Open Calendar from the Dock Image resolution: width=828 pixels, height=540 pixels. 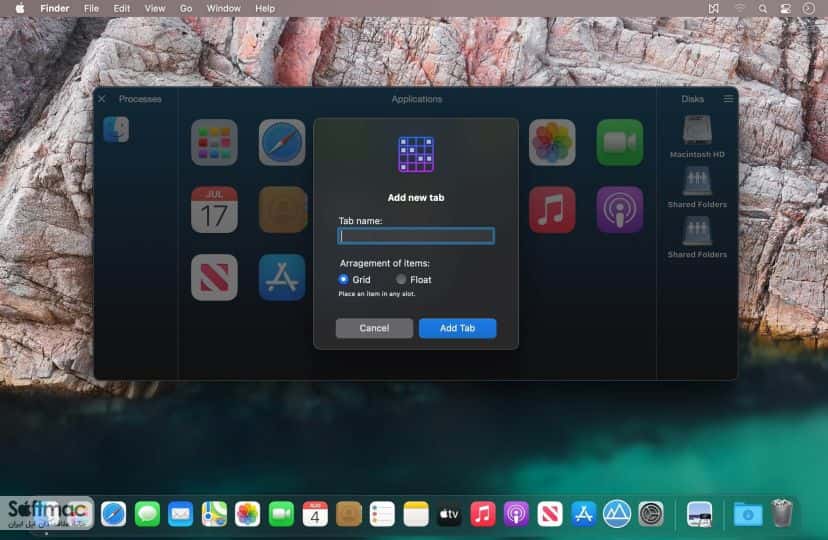click(315, 514)
